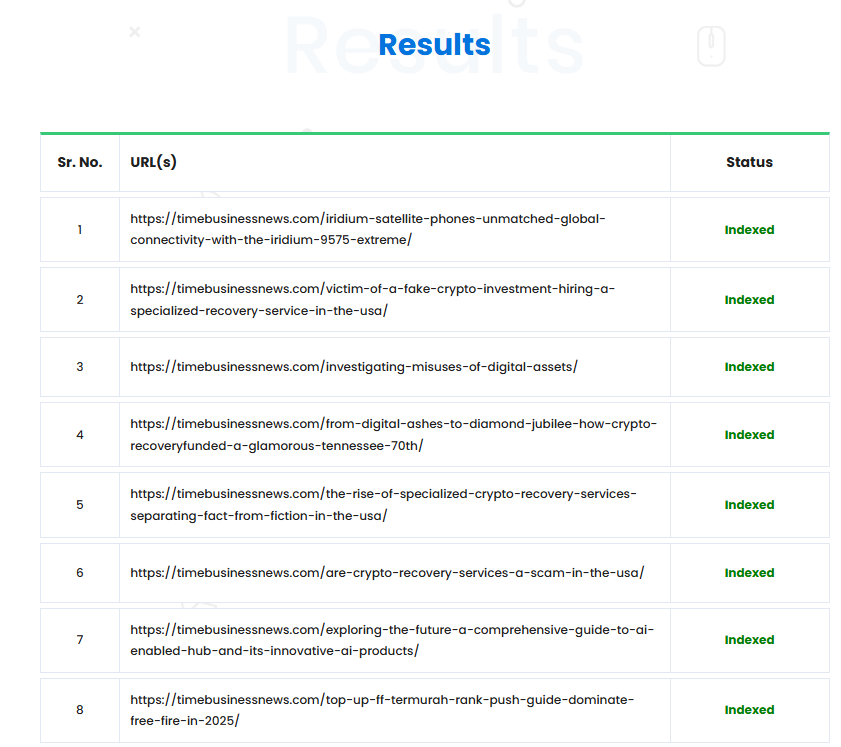Viewport: 841px width, 747px height.
Task: Click the small decorative x mark
Action: [135, 32]
